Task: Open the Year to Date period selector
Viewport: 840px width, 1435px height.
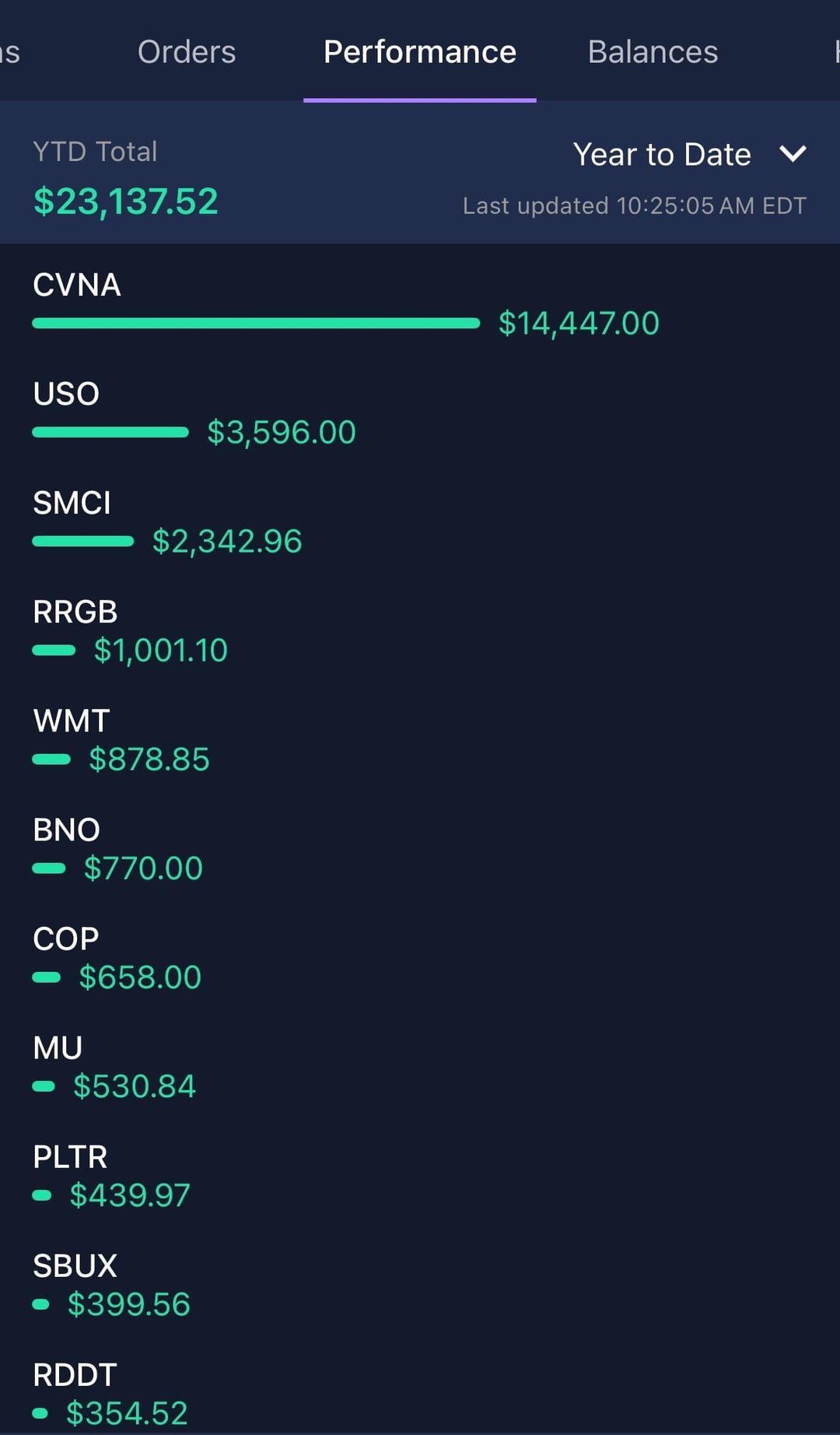Action: (662, 154)
